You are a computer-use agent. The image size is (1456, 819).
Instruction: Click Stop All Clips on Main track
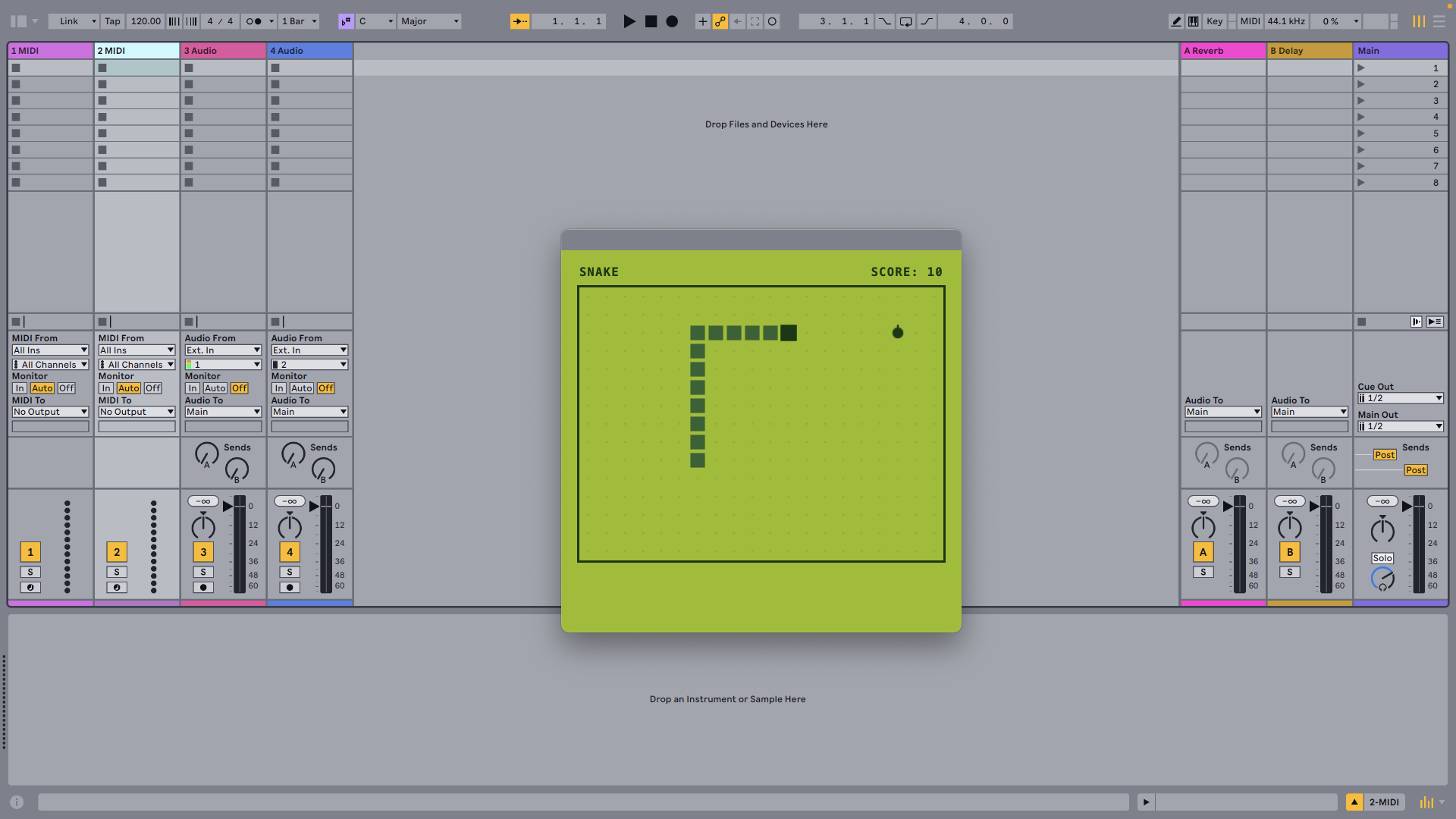click(x=1362, y=322)
